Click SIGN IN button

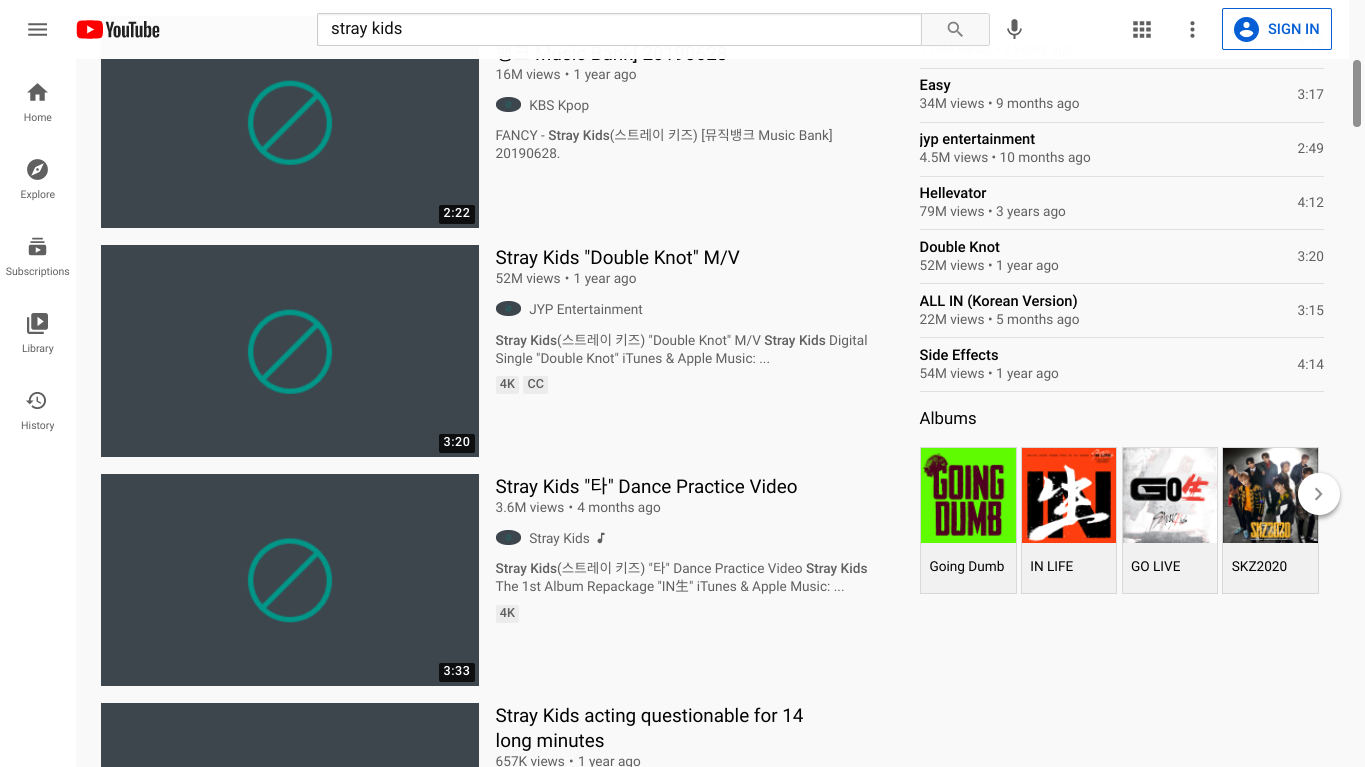[x=1277, y=29]
